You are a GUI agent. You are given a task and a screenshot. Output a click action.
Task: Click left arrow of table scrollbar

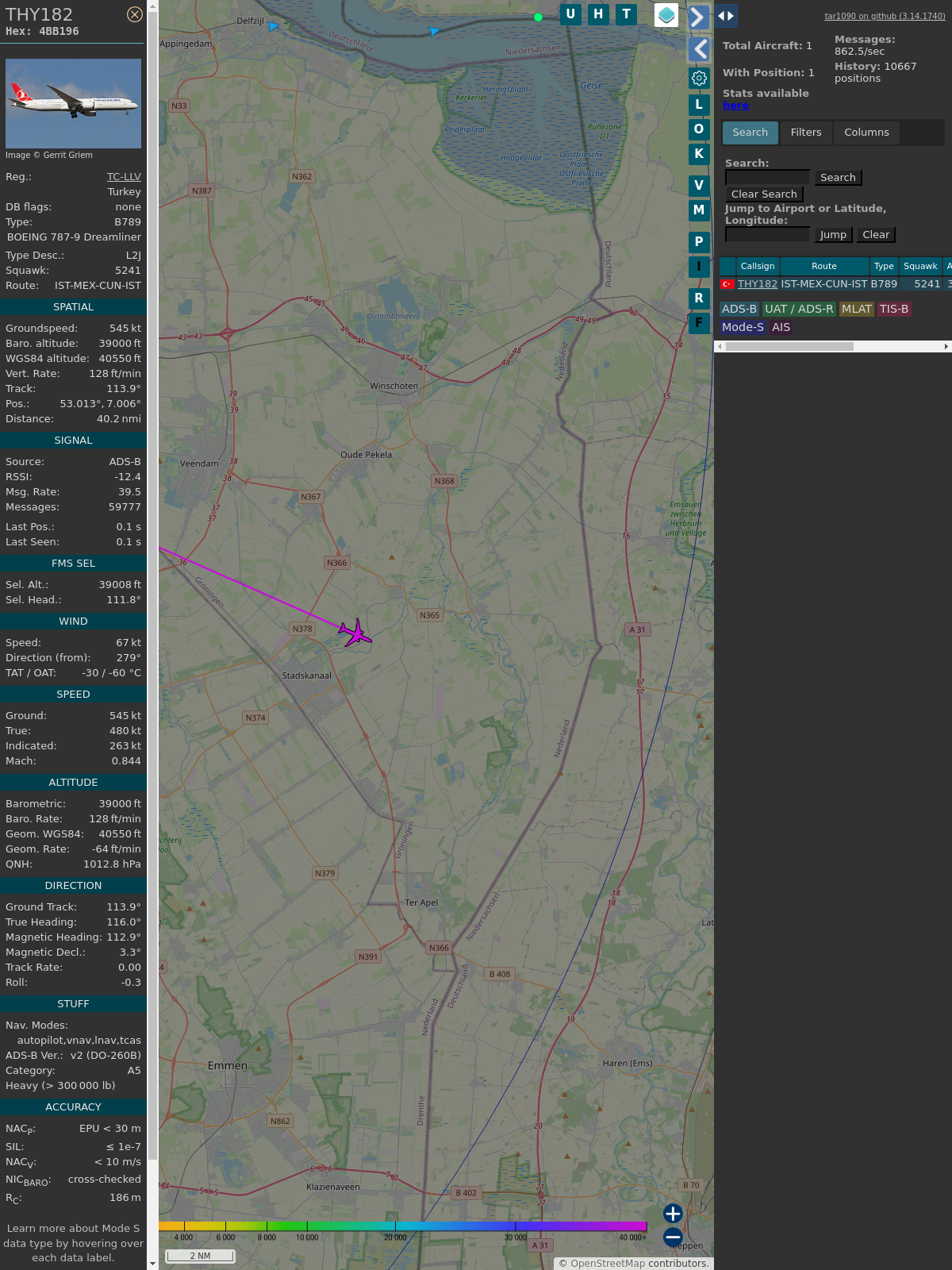[x=719, y=347]
